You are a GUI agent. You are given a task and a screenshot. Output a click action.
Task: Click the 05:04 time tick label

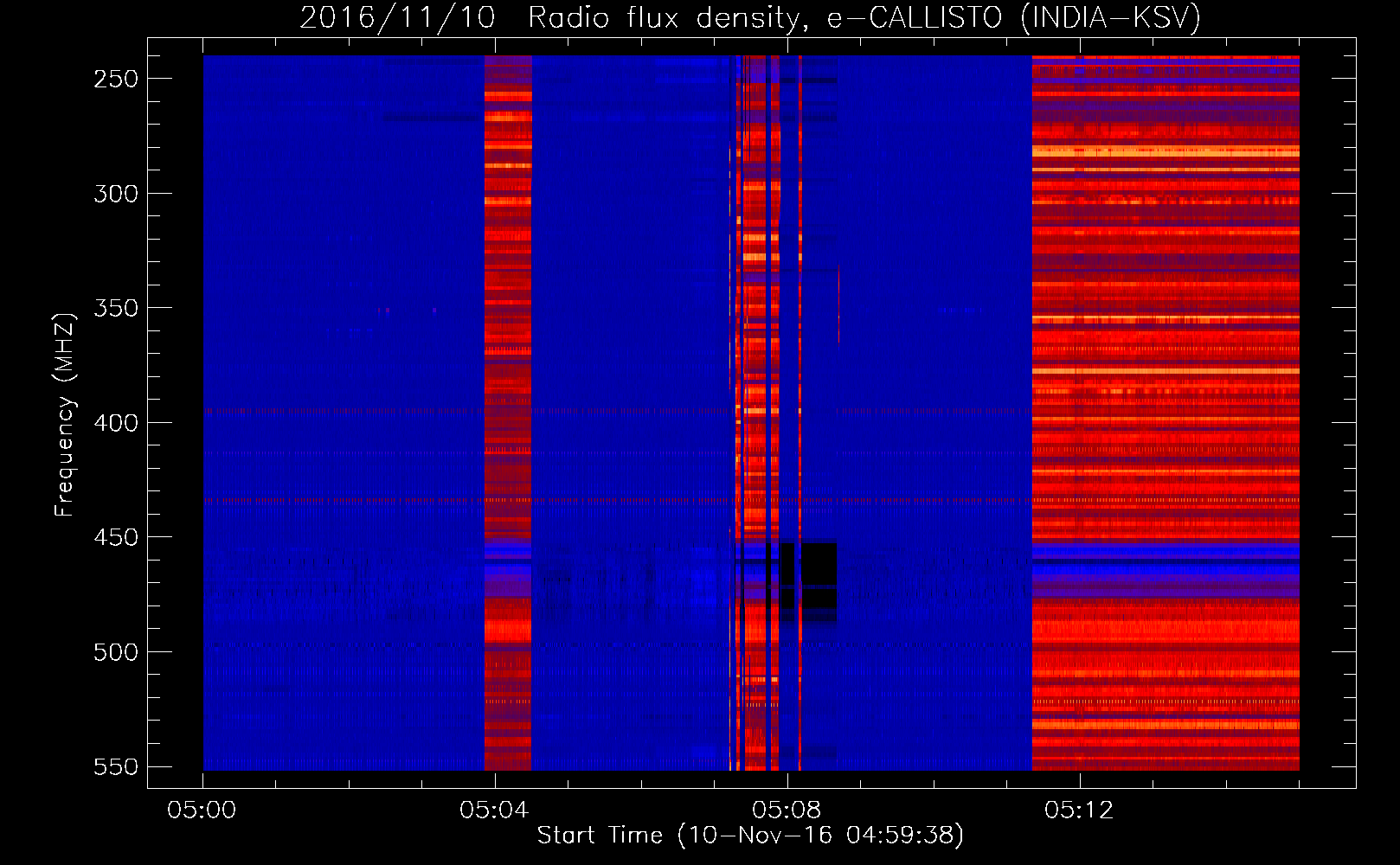tap(494, 811)
